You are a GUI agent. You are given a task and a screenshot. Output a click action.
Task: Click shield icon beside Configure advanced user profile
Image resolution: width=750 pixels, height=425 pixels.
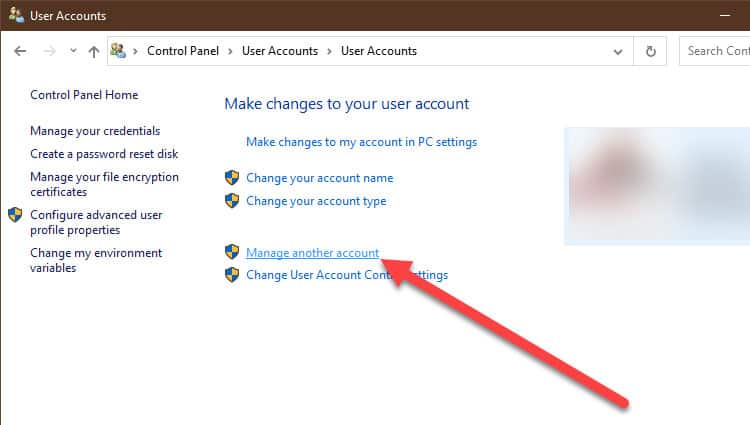pos(15,215)
